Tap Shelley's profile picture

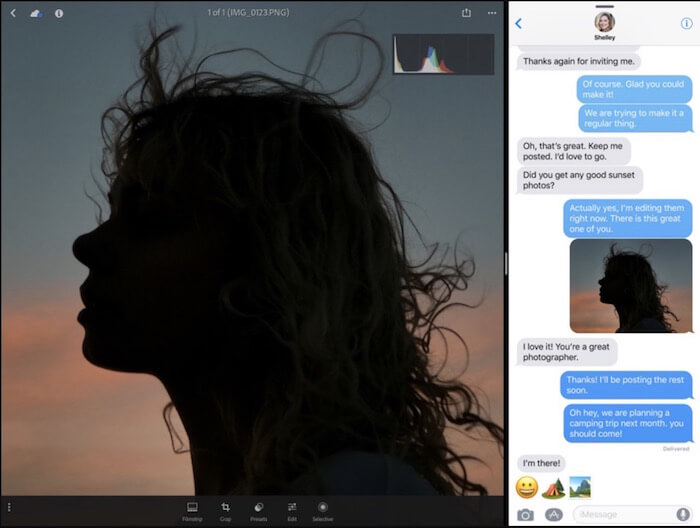[x=604, y=22]
